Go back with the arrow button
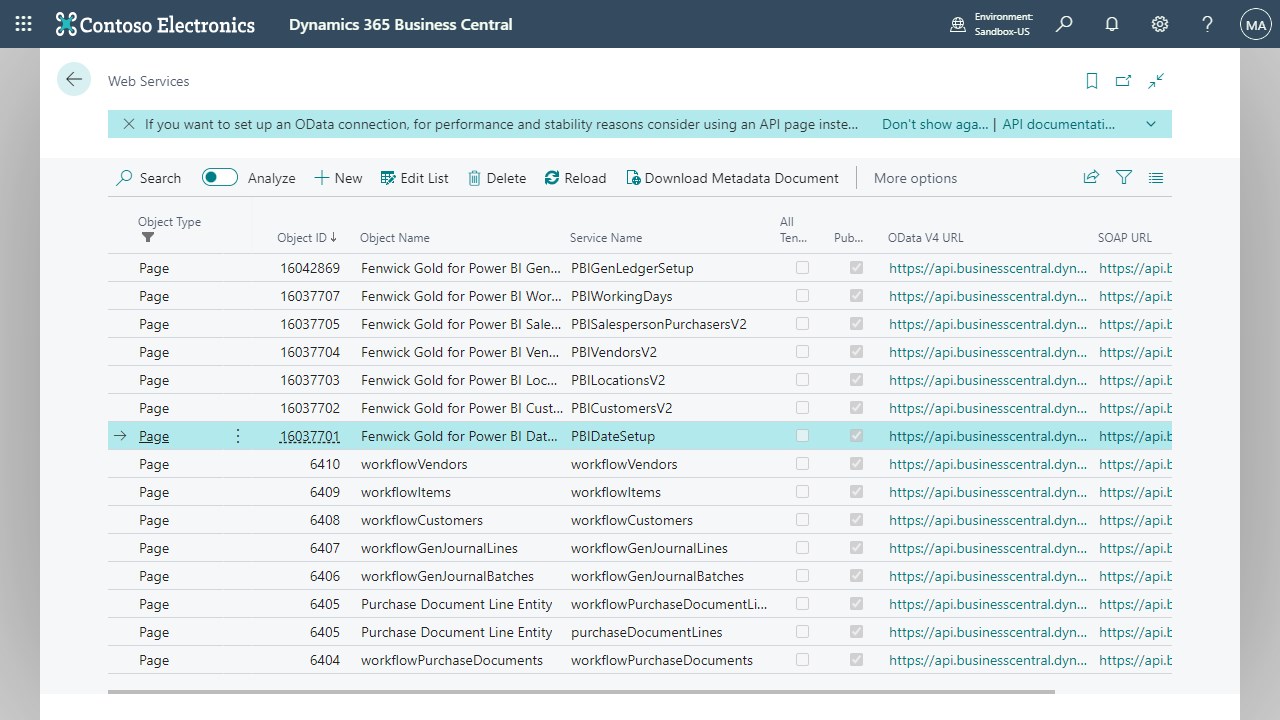Image resolution: width=1280 pixels, height=720 pixels. pos(74,80)
